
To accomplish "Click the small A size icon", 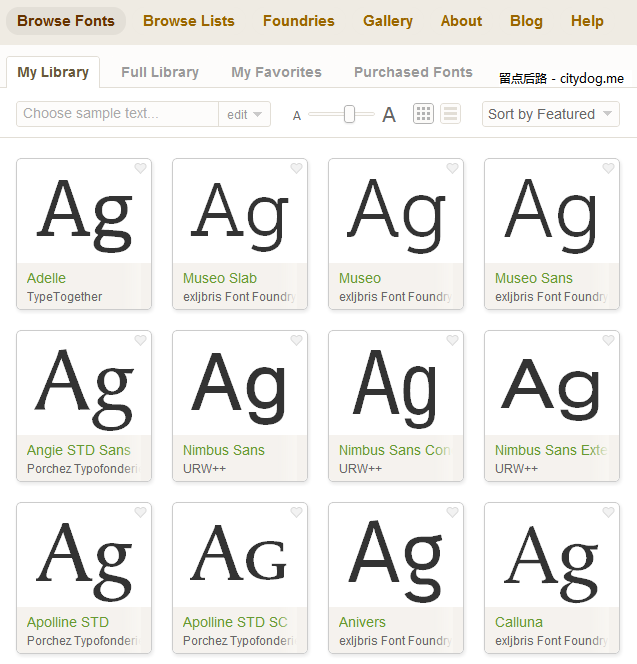I will (x=297, y=116).
